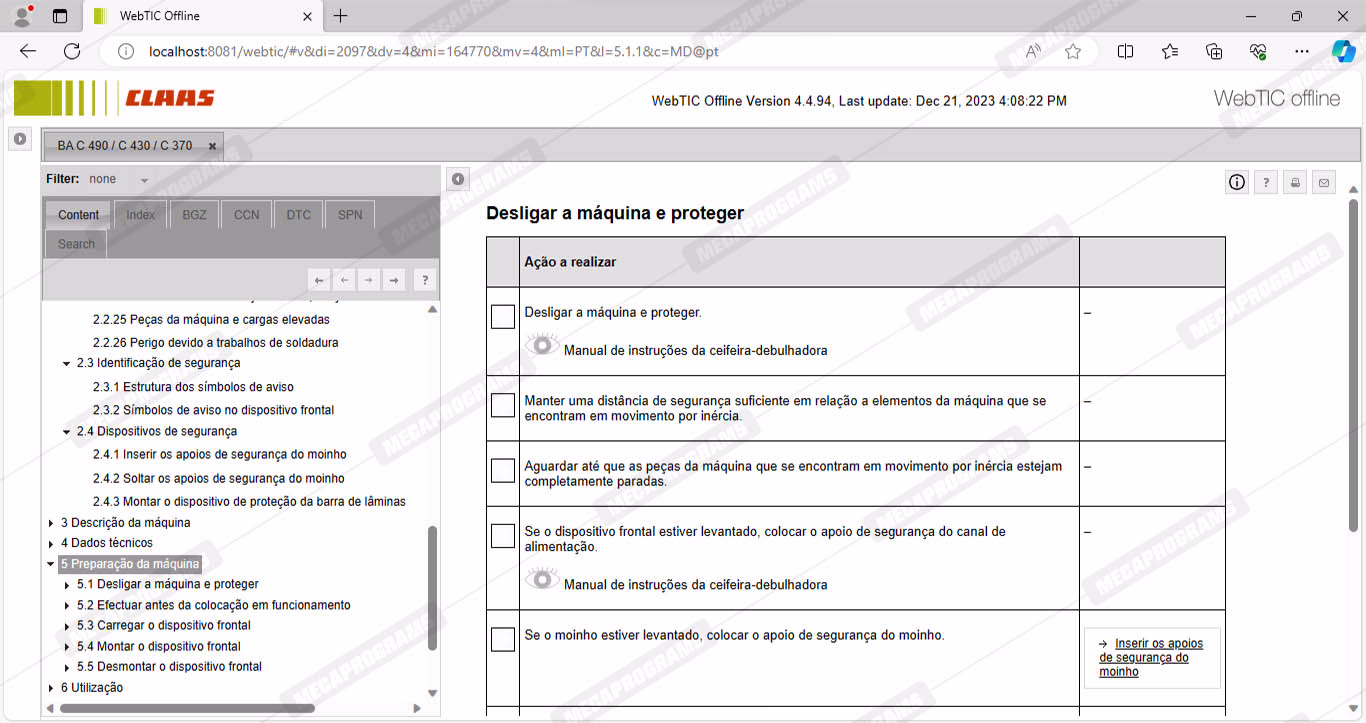Print the current document page
This screenshot has height=723, width=1366.
(1295, 182)
